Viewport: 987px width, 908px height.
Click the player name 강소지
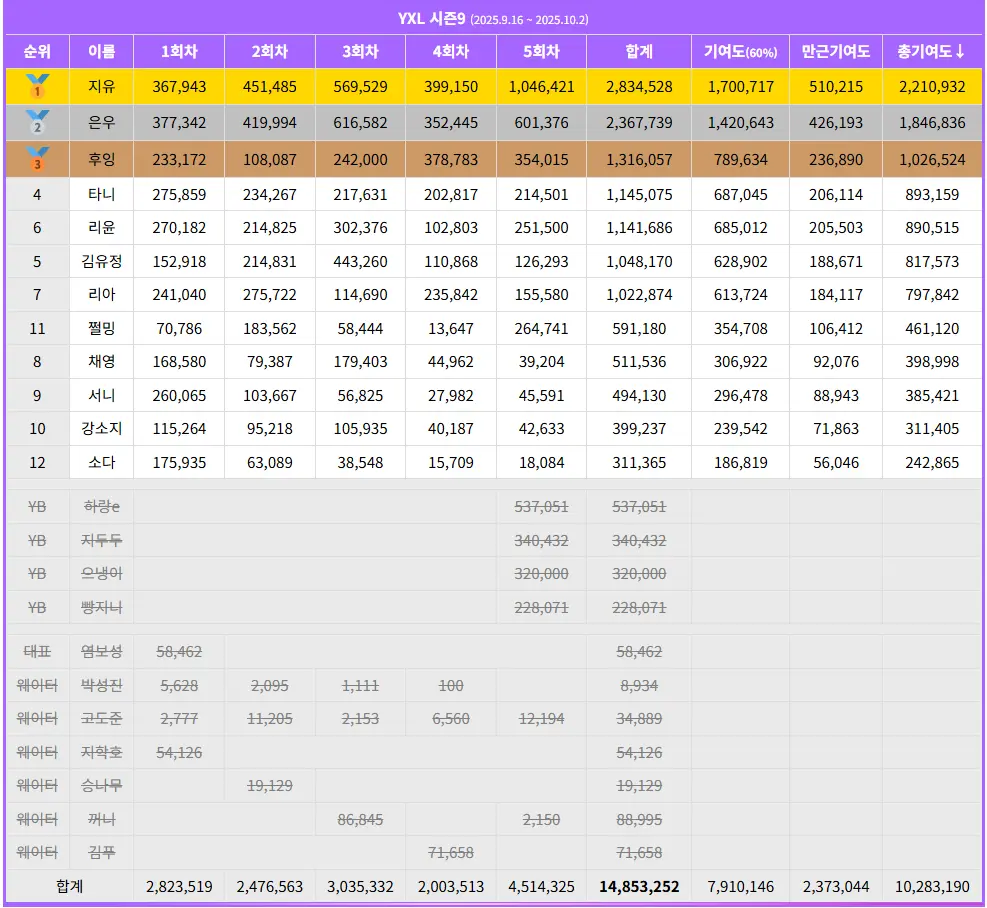tap(101, 428)
